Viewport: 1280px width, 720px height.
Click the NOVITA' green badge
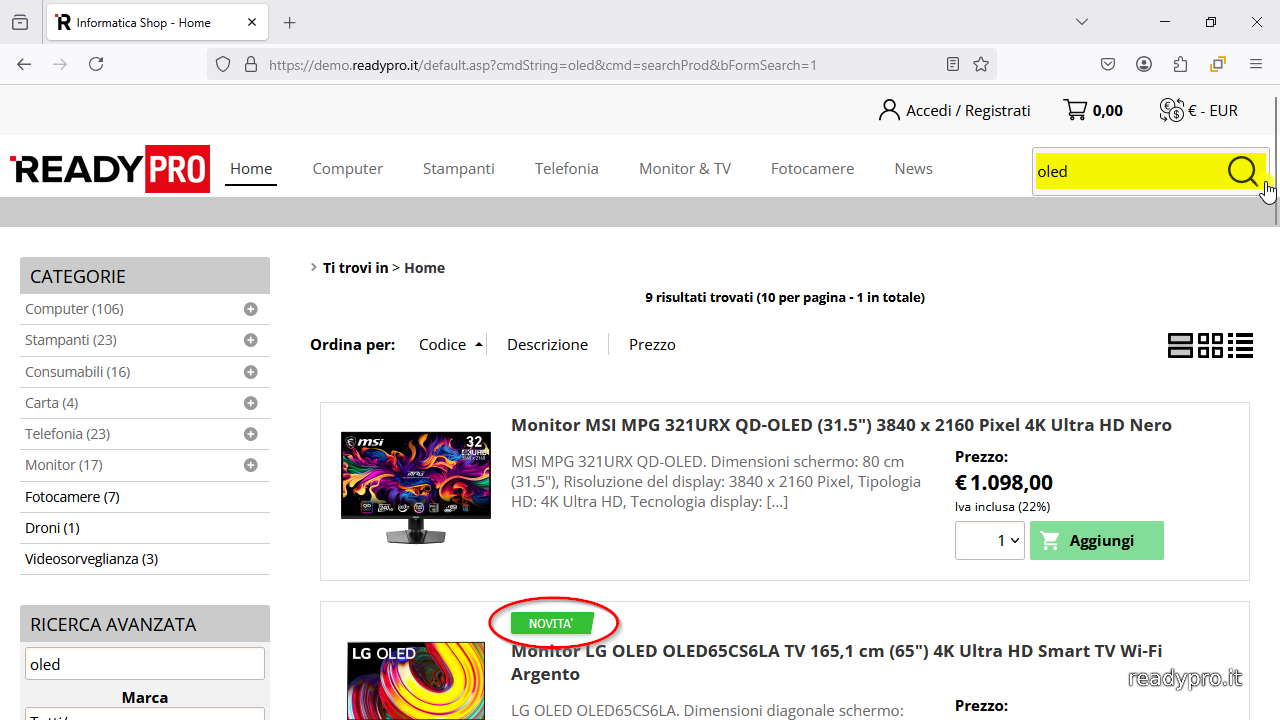552,623
